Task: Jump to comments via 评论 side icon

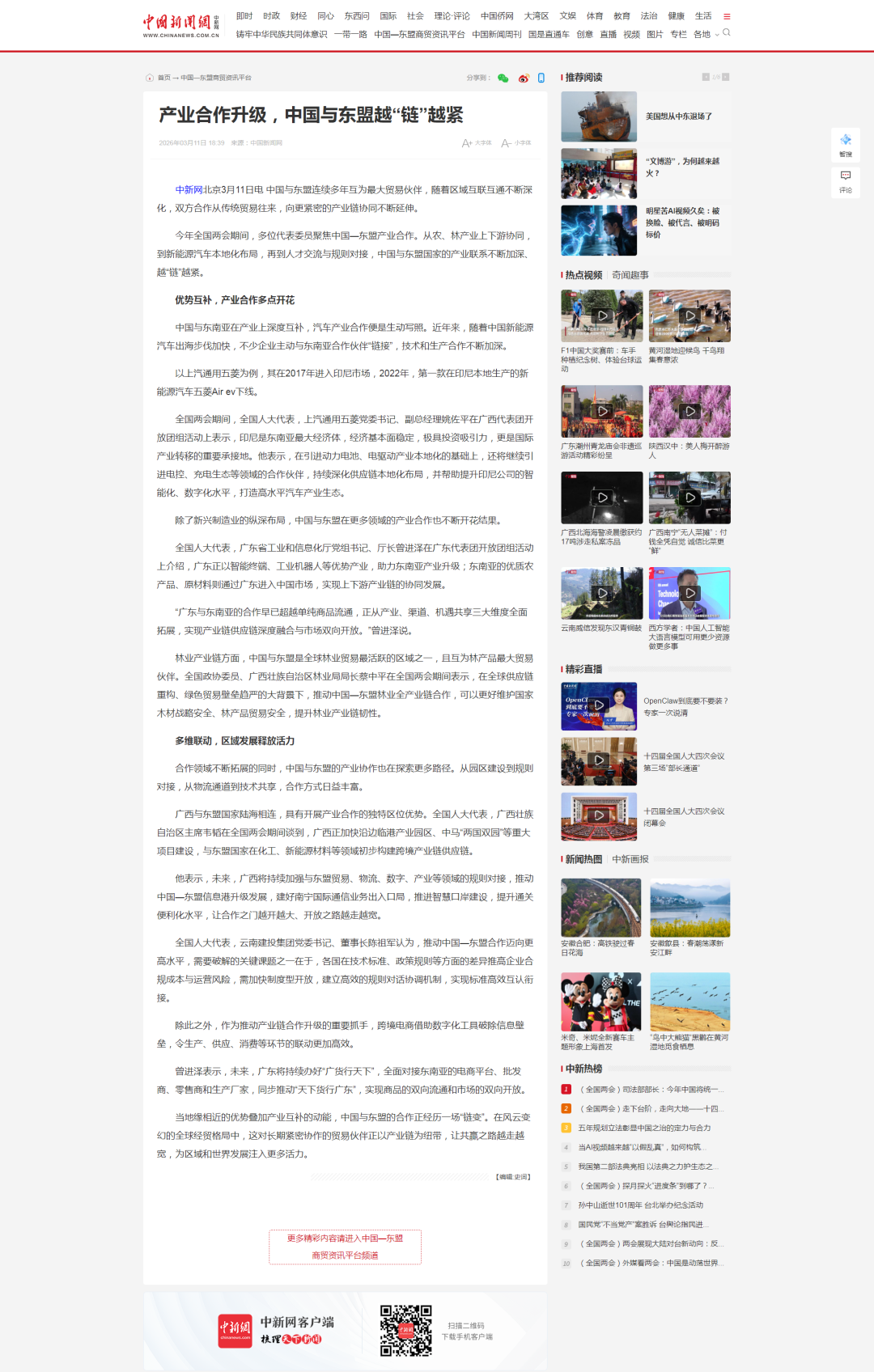Action: 846,180
